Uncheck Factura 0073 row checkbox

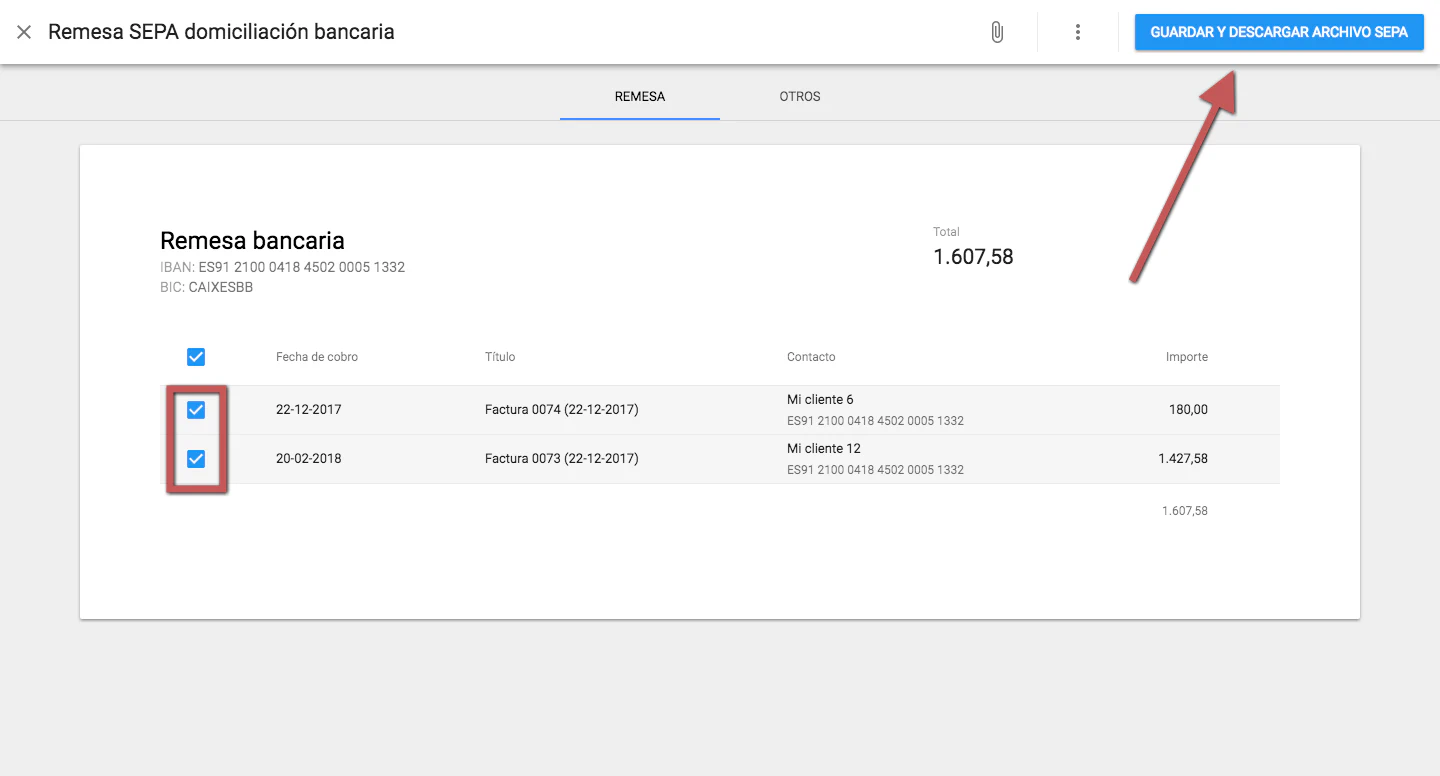(x=195, y=458)
